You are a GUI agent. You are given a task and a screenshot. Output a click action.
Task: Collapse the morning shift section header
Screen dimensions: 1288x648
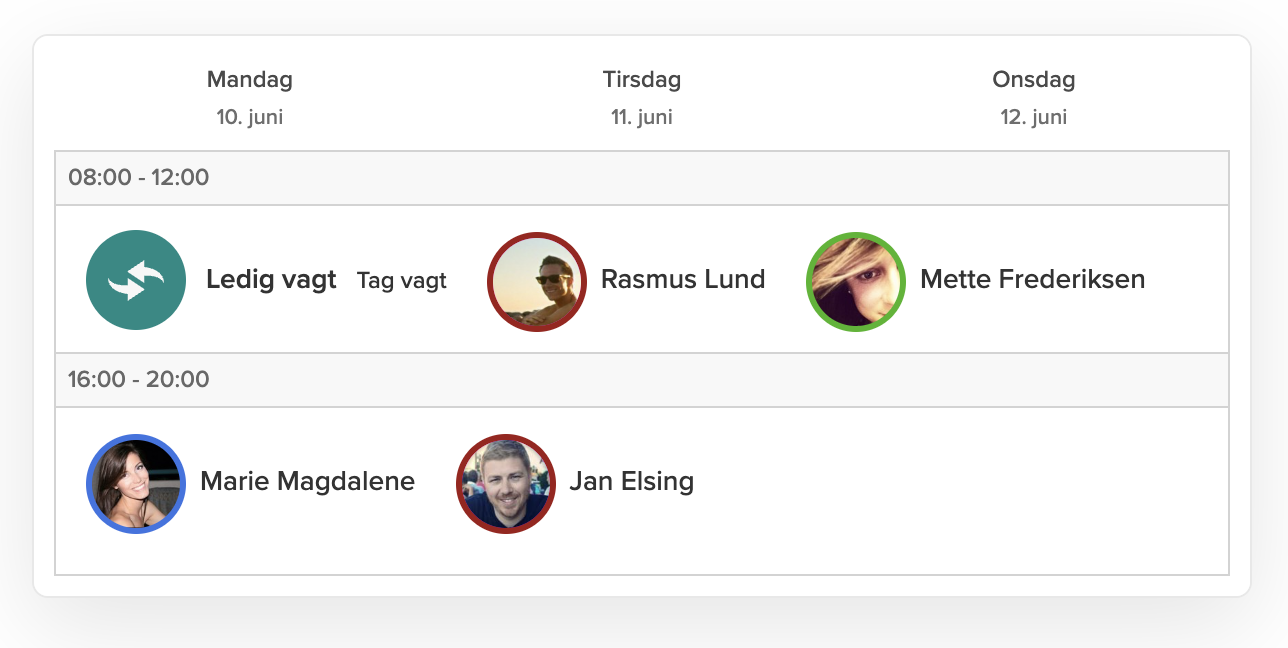click(x=640, y=177)
